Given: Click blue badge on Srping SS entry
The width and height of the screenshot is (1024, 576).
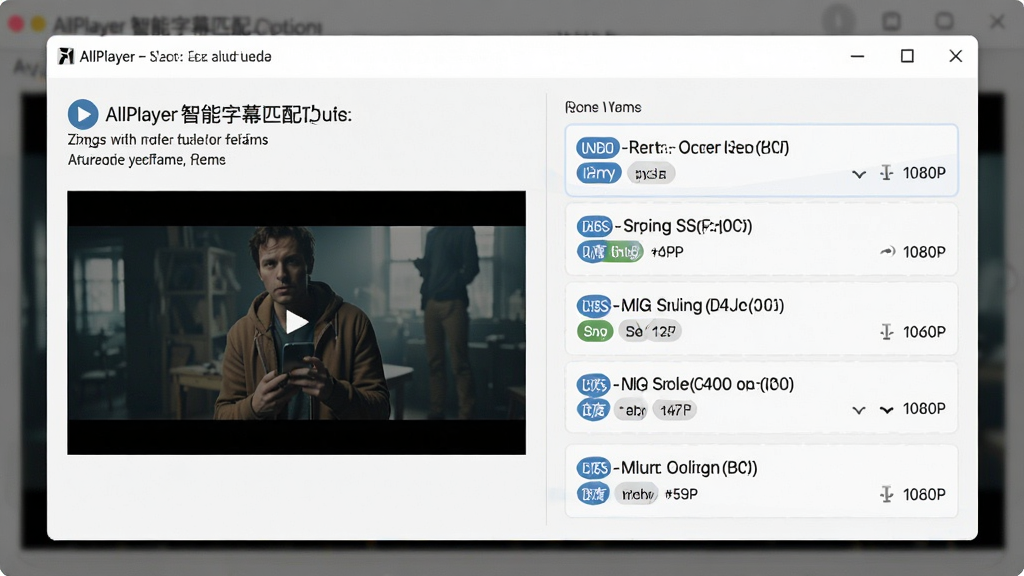Looking at the screenshot, I should click(x=594, y=227).
